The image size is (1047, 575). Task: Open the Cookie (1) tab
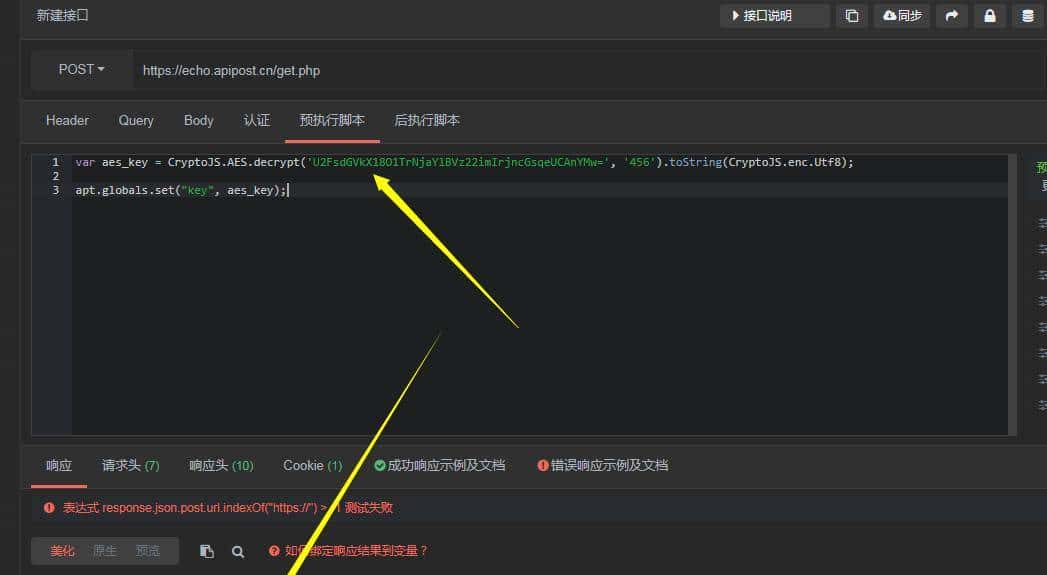312,465
